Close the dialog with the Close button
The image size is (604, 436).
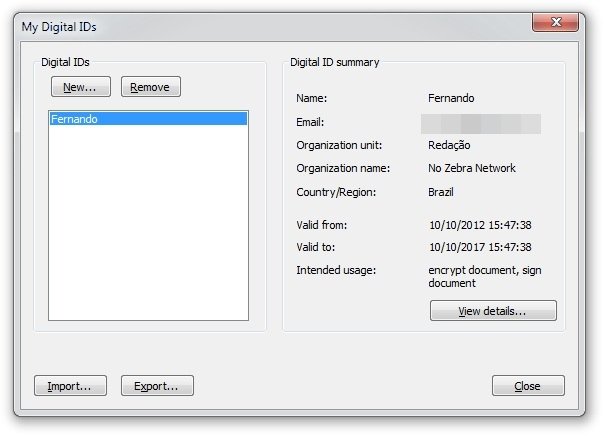pyautogui.click(x=528, y=386)
